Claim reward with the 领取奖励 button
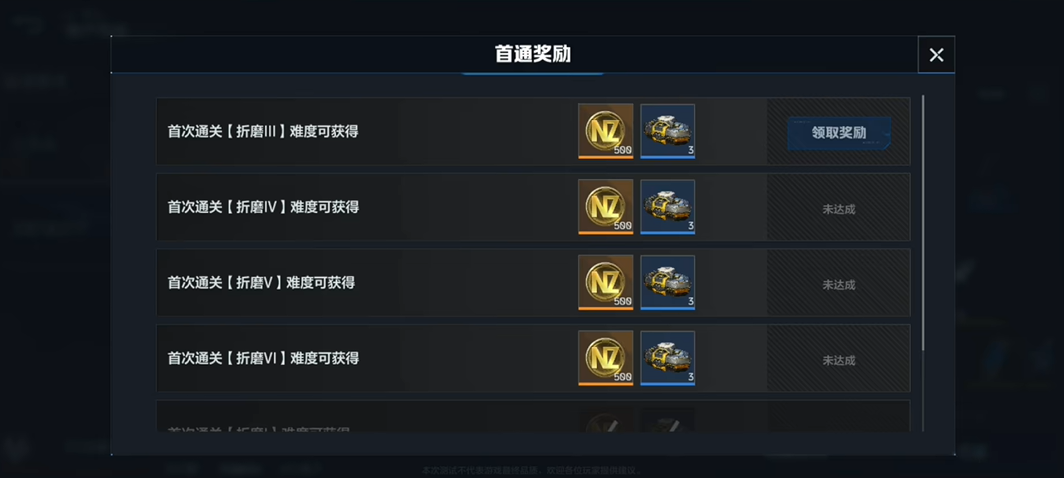This screenshot has height=478, width=1064. click(x=839, y=133)
